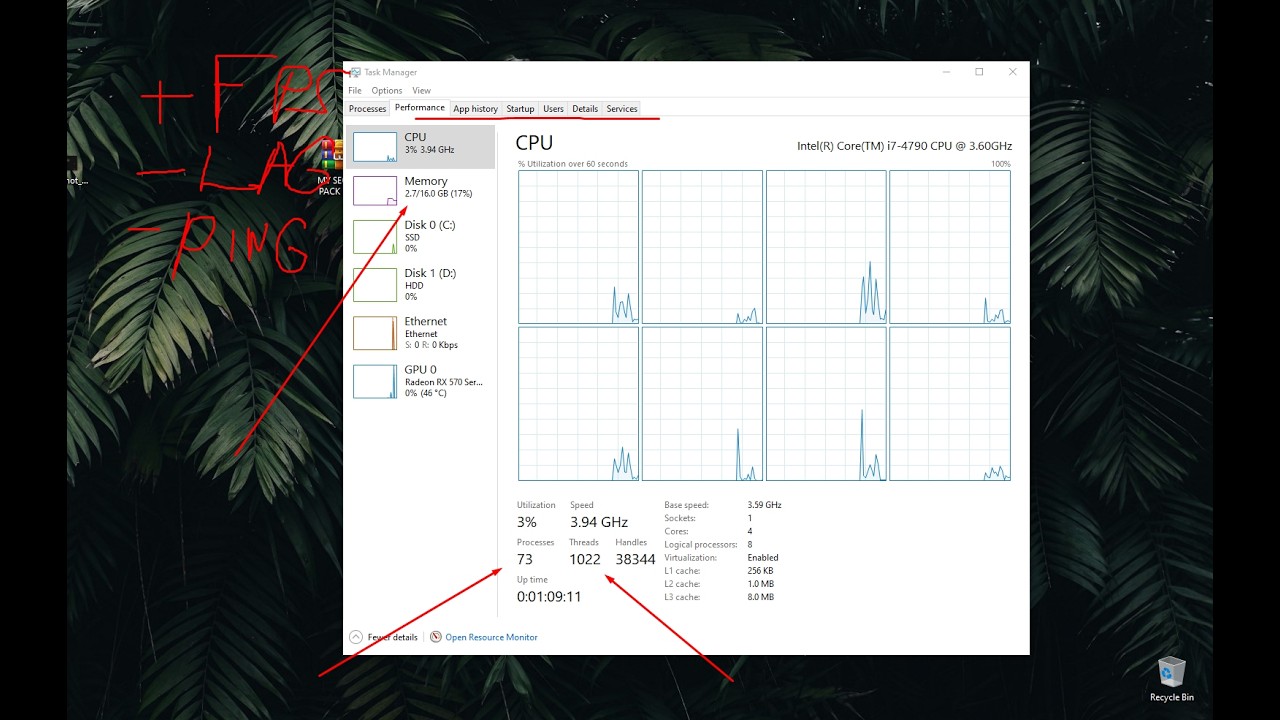Switch to the Users tab
This screenshot has width=1280, height=720.
tap(553, 109)
